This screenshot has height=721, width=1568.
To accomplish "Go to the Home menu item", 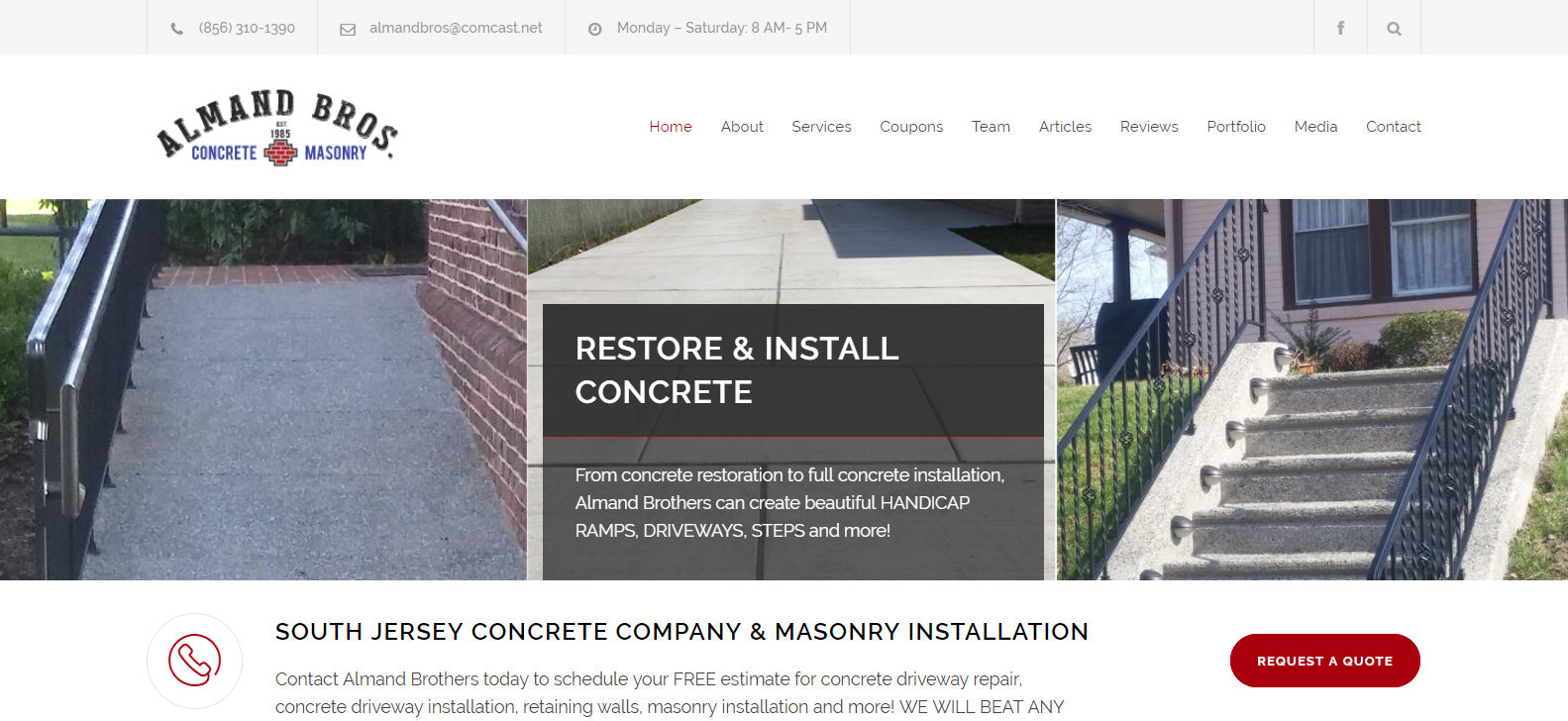I will tap(671, 127).
